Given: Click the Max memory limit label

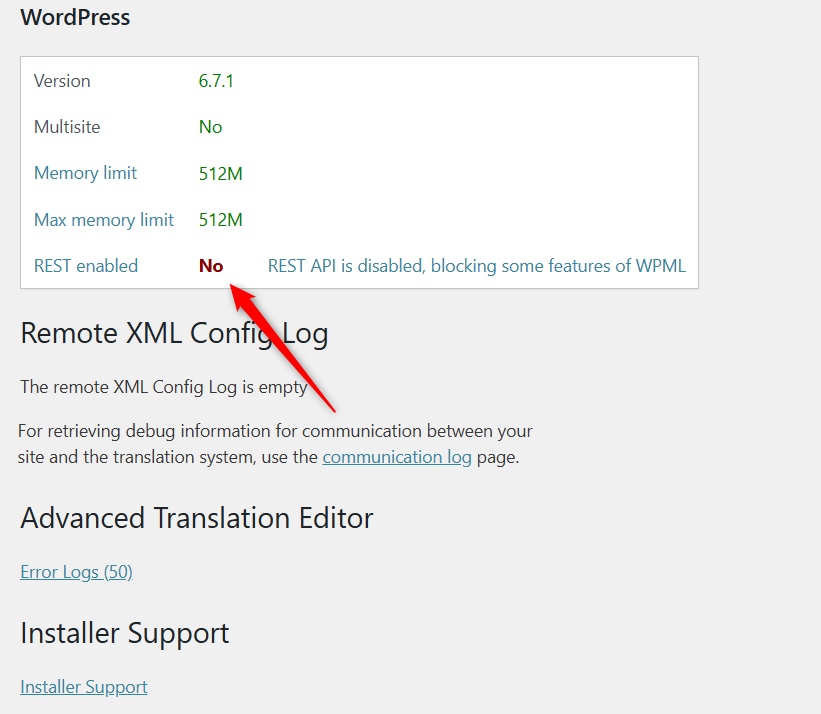Looking at the screenshot, I should [x=104, y=220].
